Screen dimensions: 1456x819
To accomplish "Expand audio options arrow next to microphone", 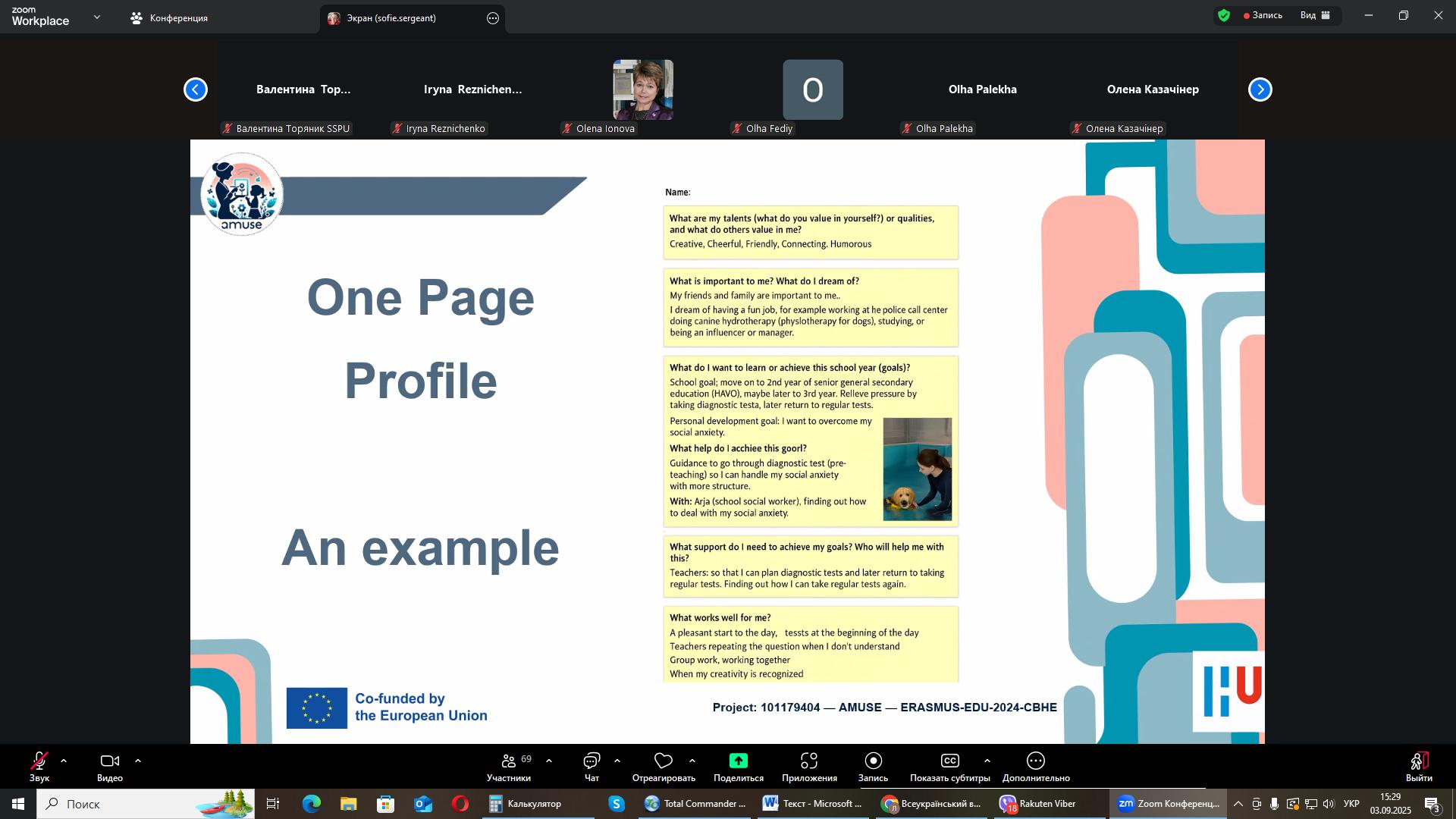I will coord(64,761).
